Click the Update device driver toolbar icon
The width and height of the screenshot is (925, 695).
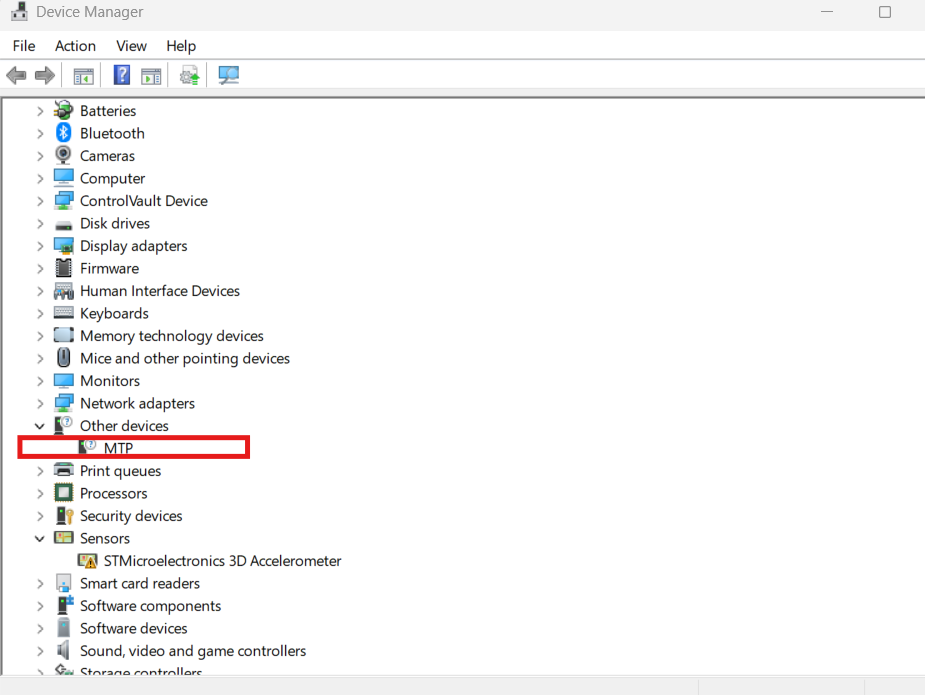(189, 76)
